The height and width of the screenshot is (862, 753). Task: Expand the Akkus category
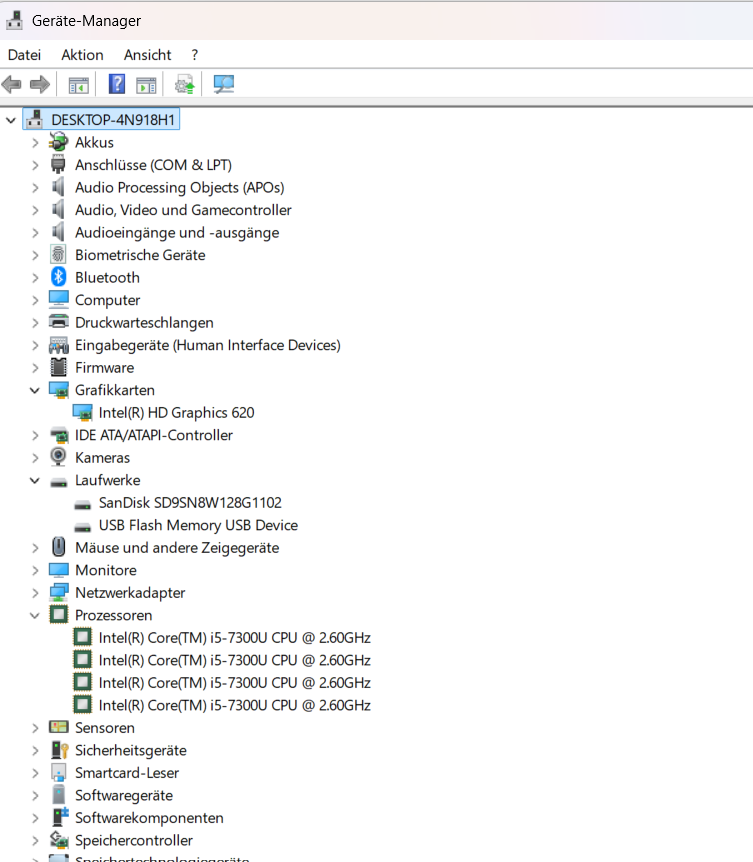[x=35, y=143]
